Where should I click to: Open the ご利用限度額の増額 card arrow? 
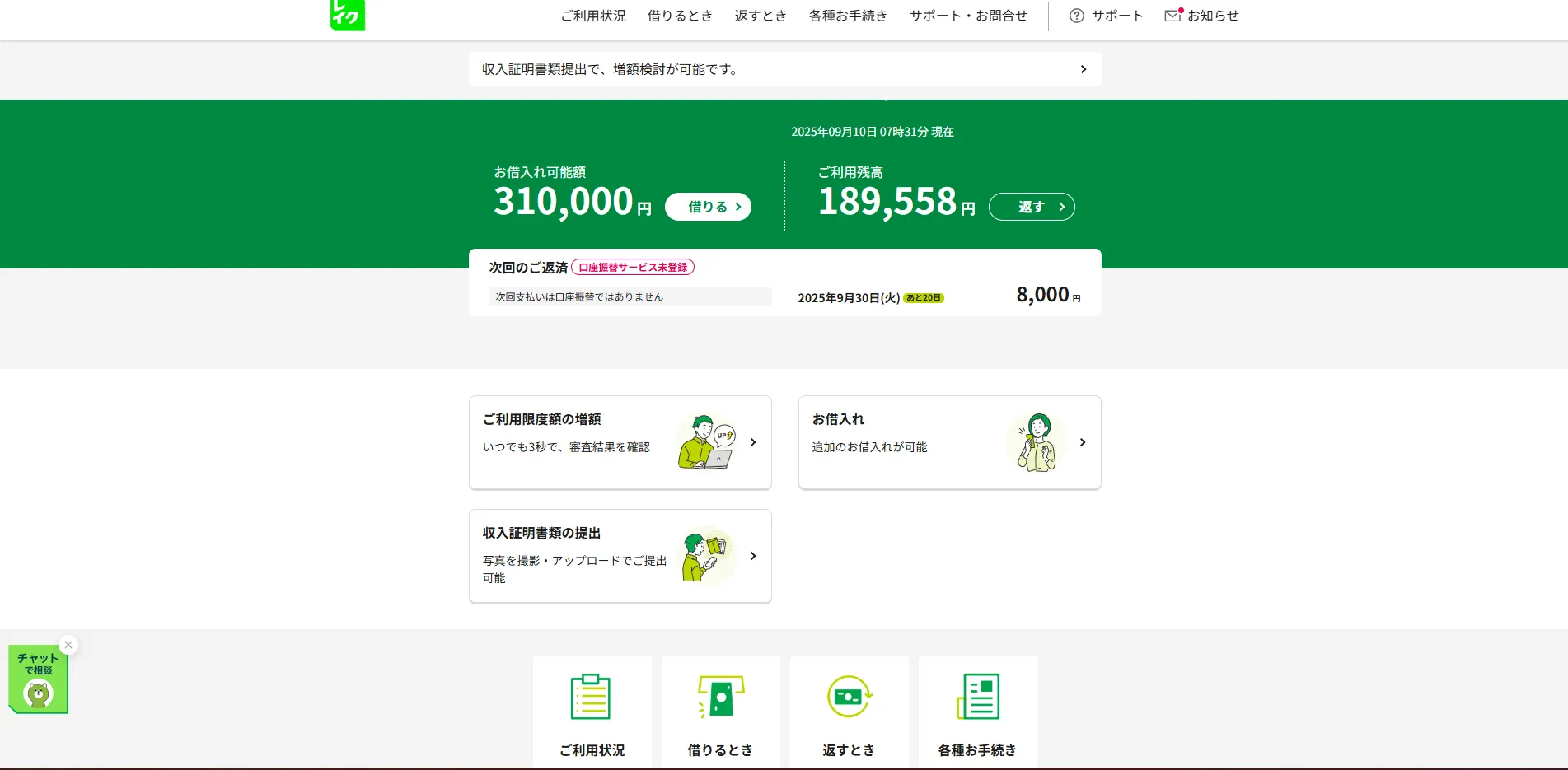[x=753, y=442]
